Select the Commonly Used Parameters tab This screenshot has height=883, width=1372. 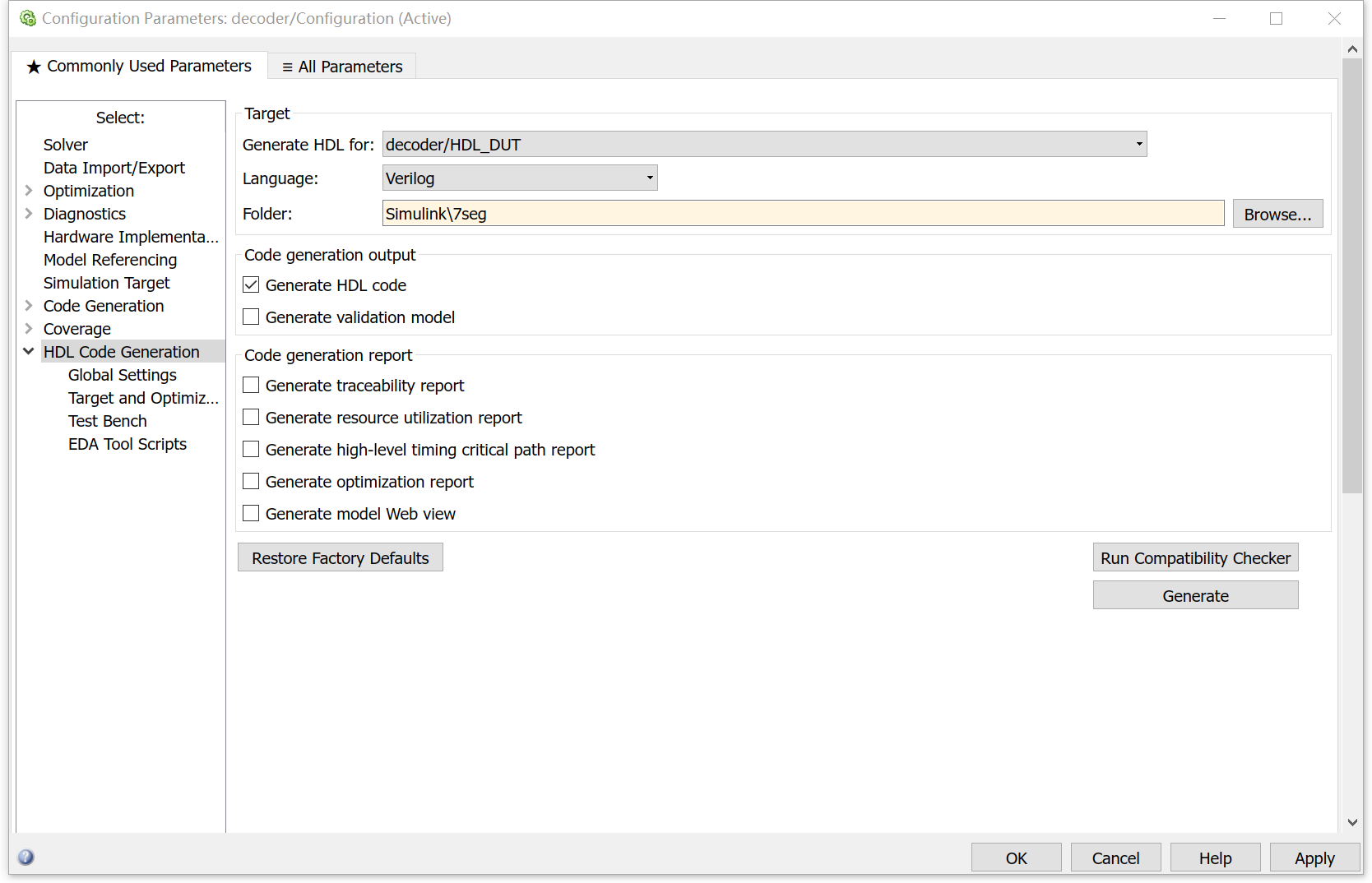pos(140,66)
